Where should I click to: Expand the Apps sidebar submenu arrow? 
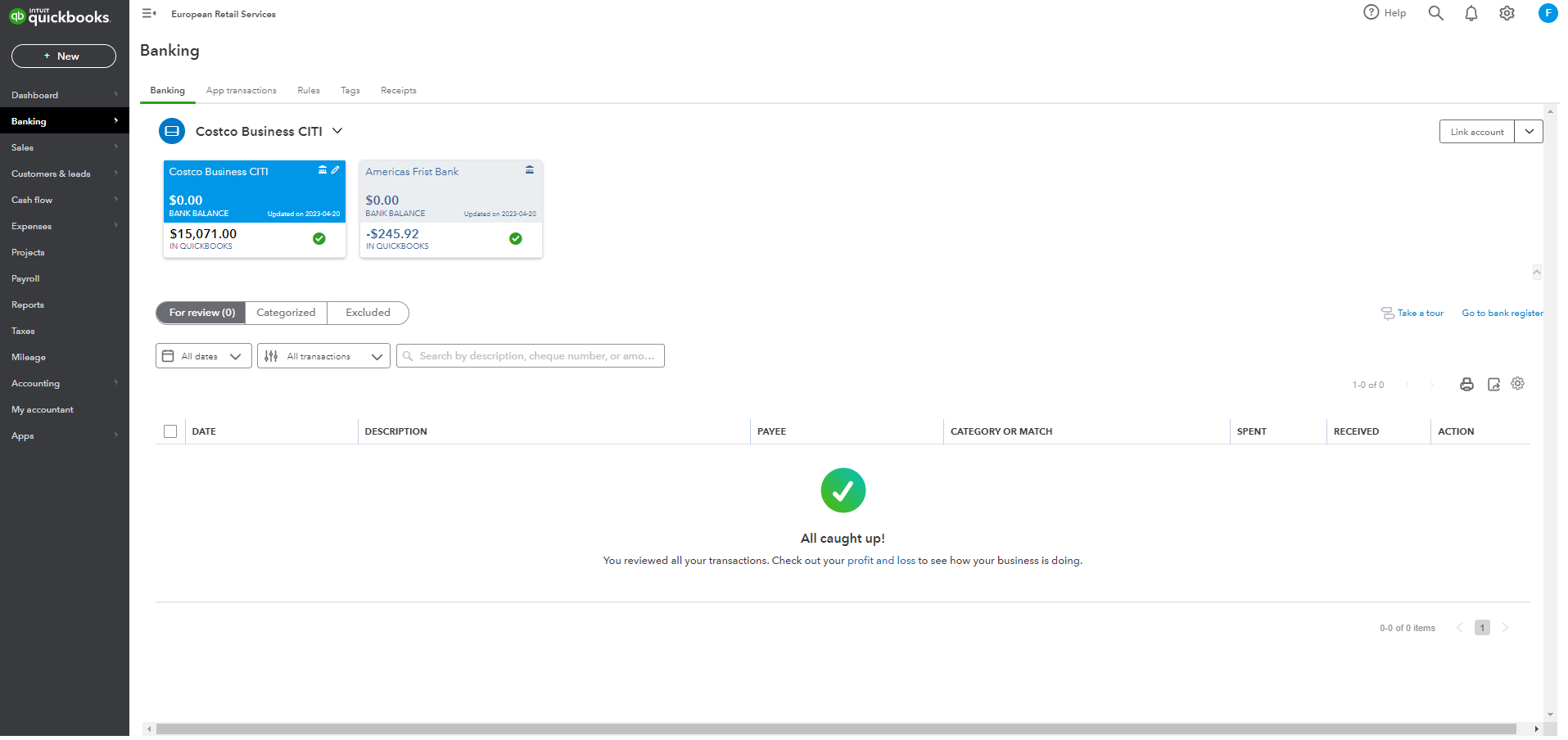coord(116,435)
